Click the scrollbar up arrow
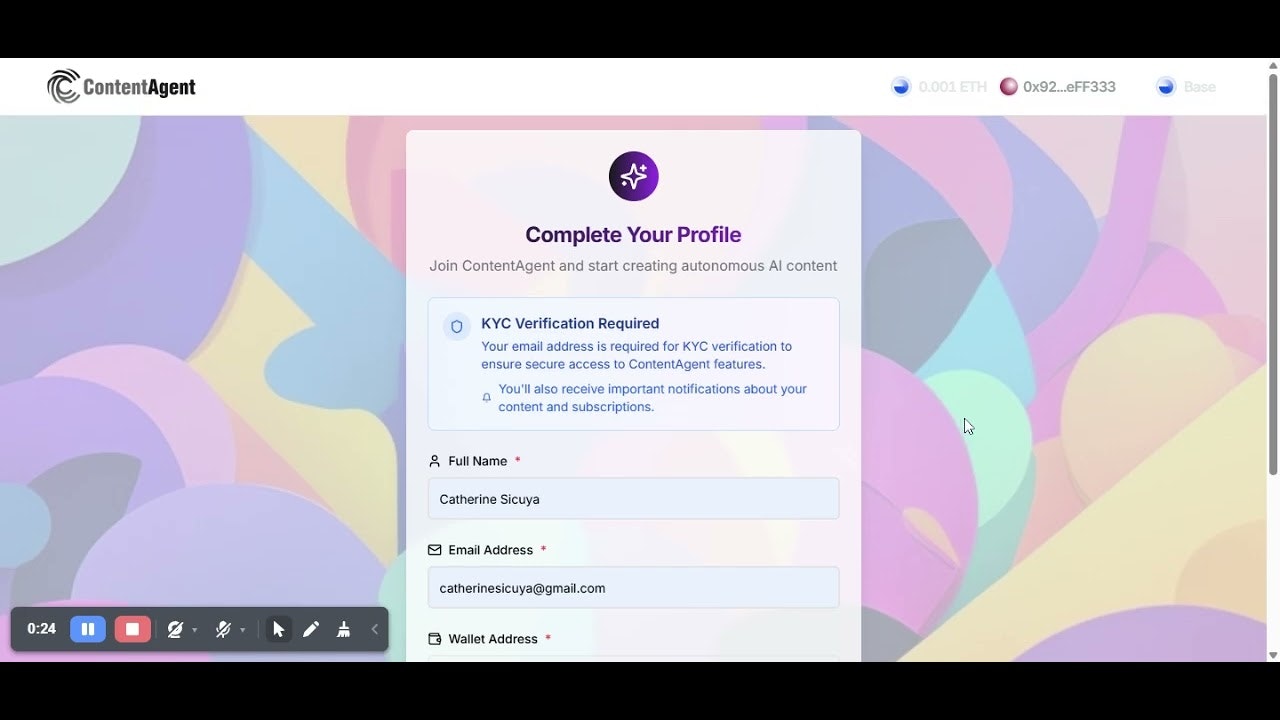1280x720 pixels. tap(1273, 64)
